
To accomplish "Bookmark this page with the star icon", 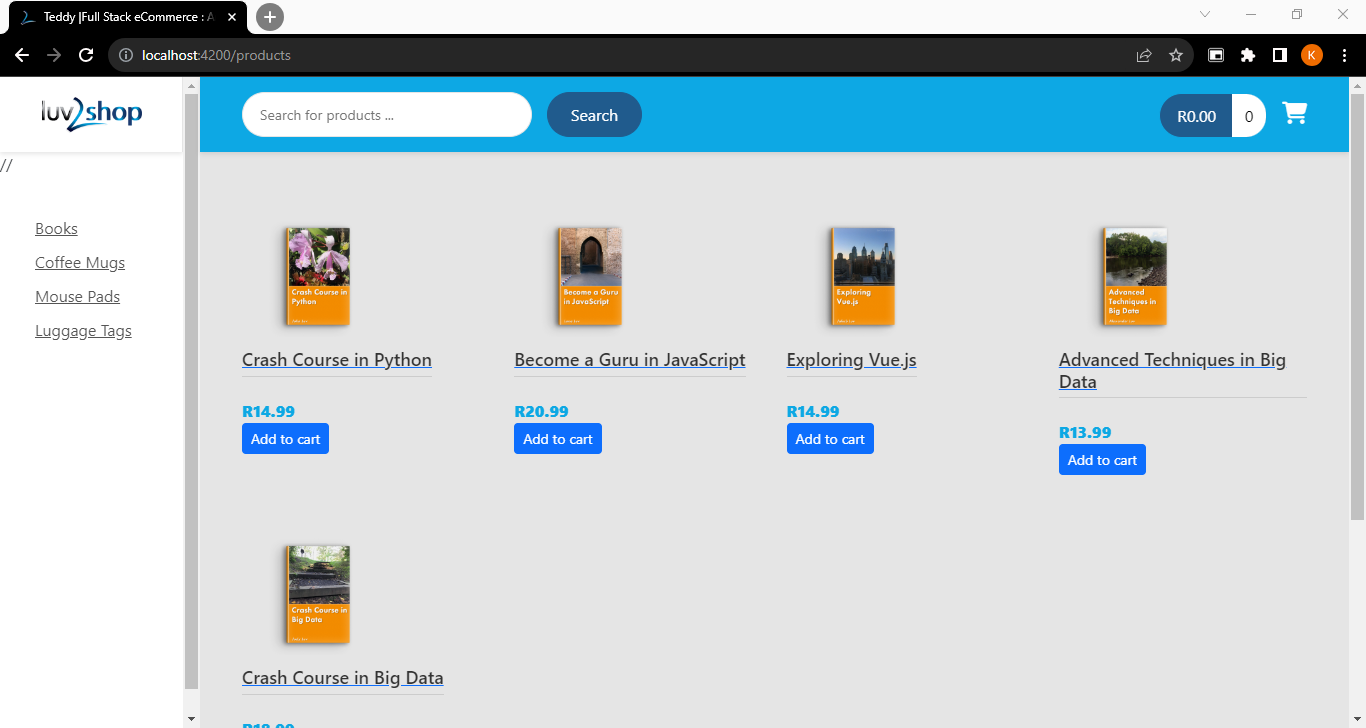I will click(x=1176, y=55).
